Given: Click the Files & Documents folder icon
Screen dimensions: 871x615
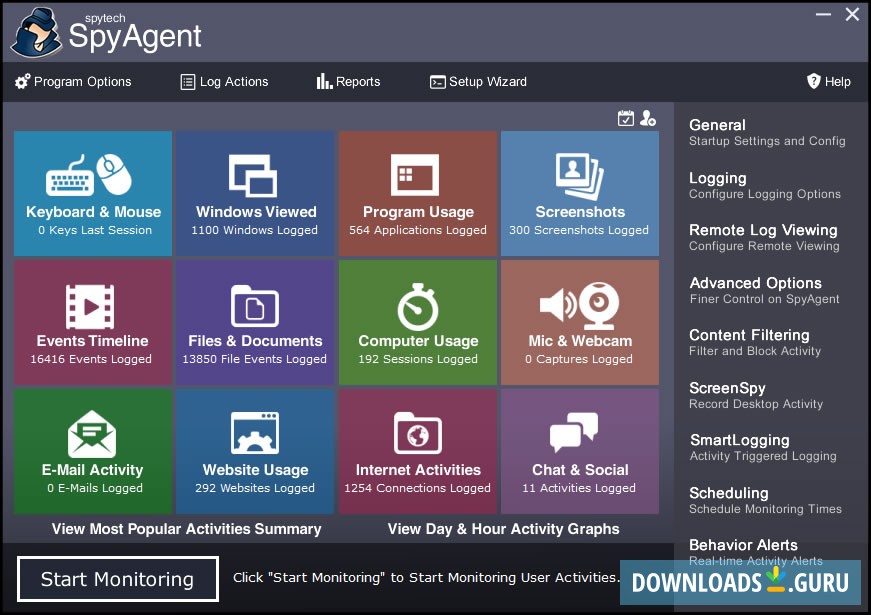Looking at the screenshot, I should coord(255,306).
